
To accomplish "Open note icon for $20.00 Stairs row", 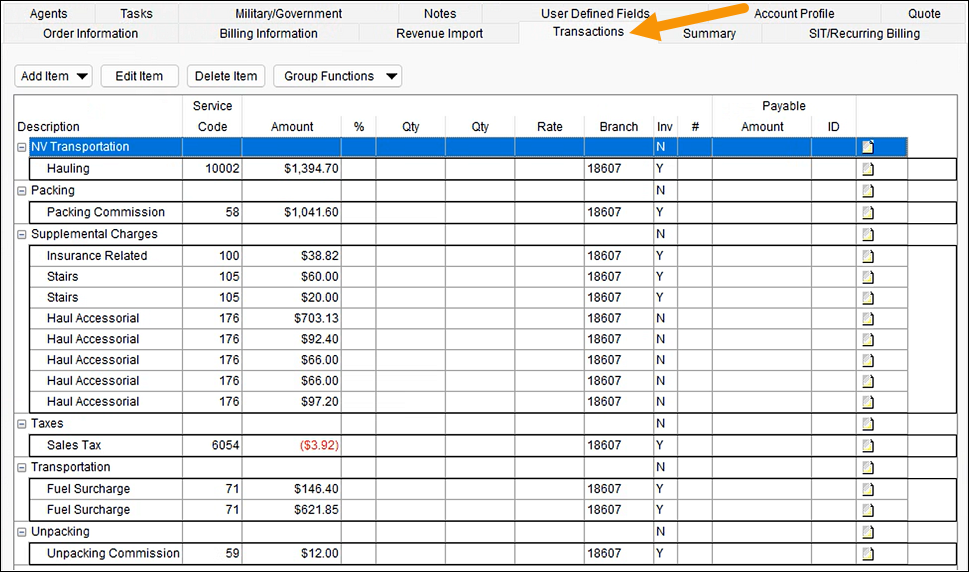I will point(868,298).
